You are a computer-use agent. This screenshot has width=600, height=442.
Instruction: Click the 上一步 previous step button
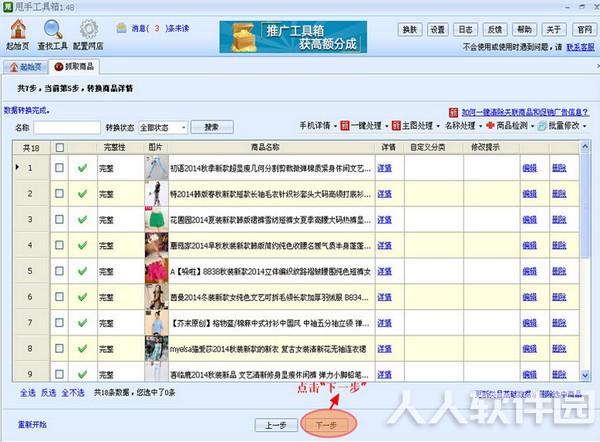(276, 425)
